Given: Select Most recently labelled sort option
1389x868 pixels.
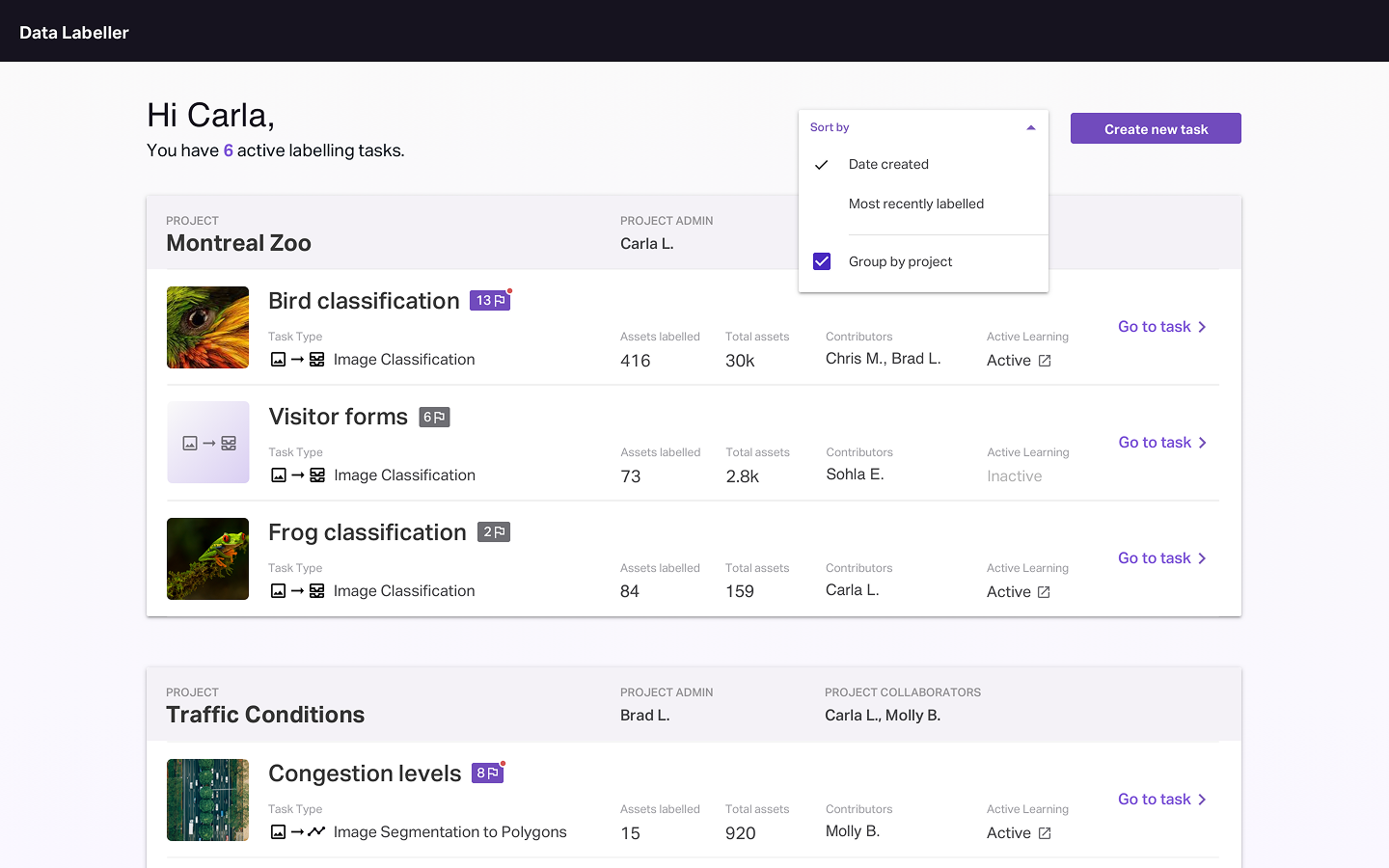Looking at the screenshot, I should [x=916, y=203].
